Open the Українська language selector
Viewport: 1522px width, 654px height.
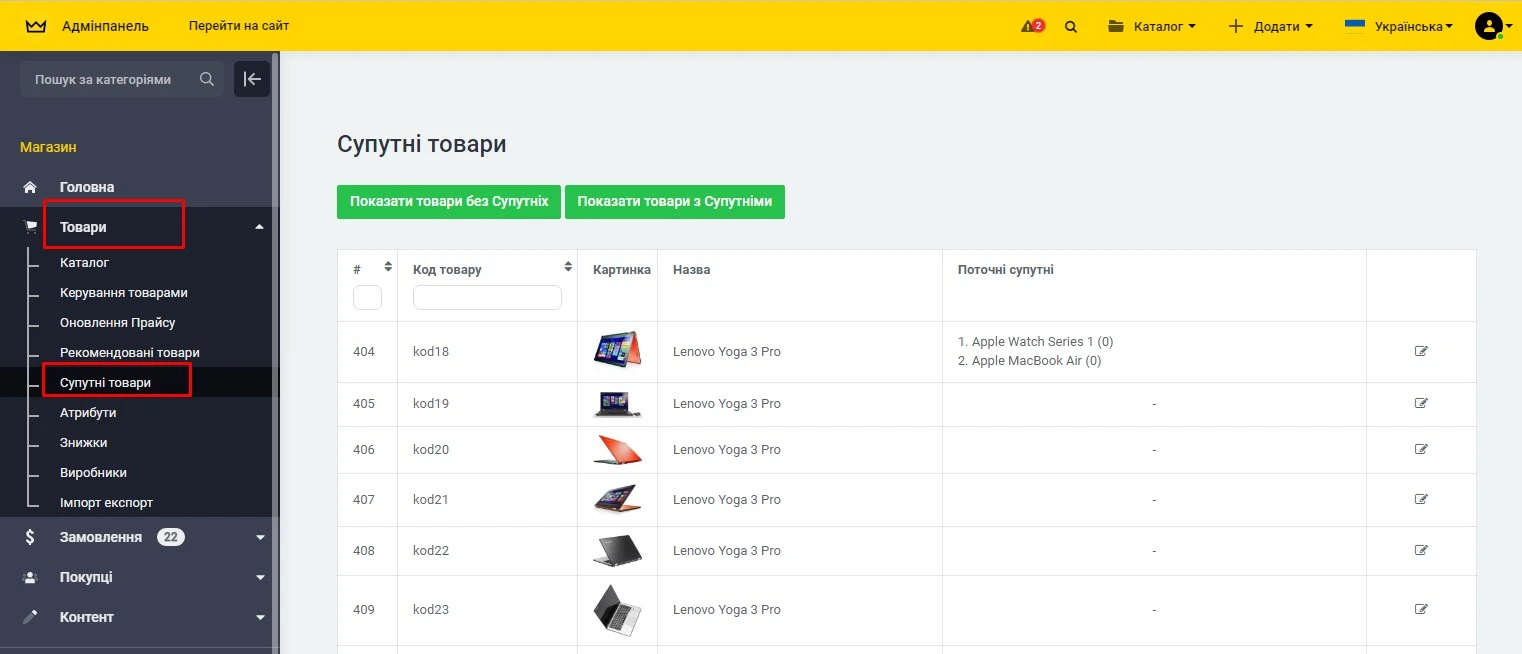coord(1399,26)
